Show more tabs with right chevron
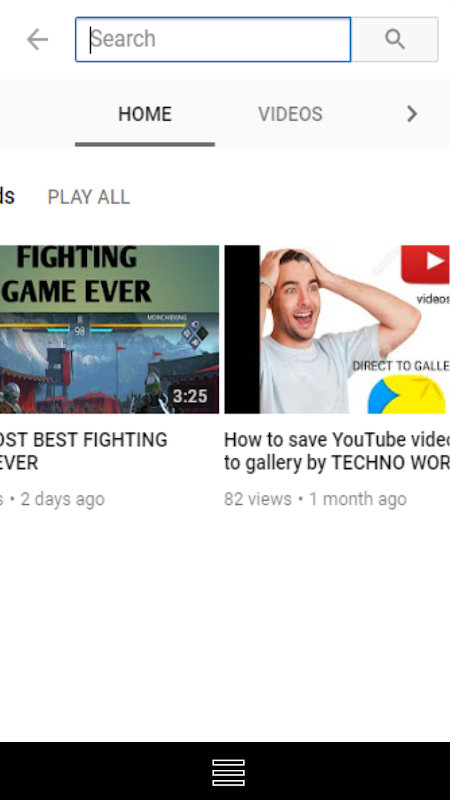Image resolution: width=450 pixels, height=800 pixels. (x=412, y=114)
